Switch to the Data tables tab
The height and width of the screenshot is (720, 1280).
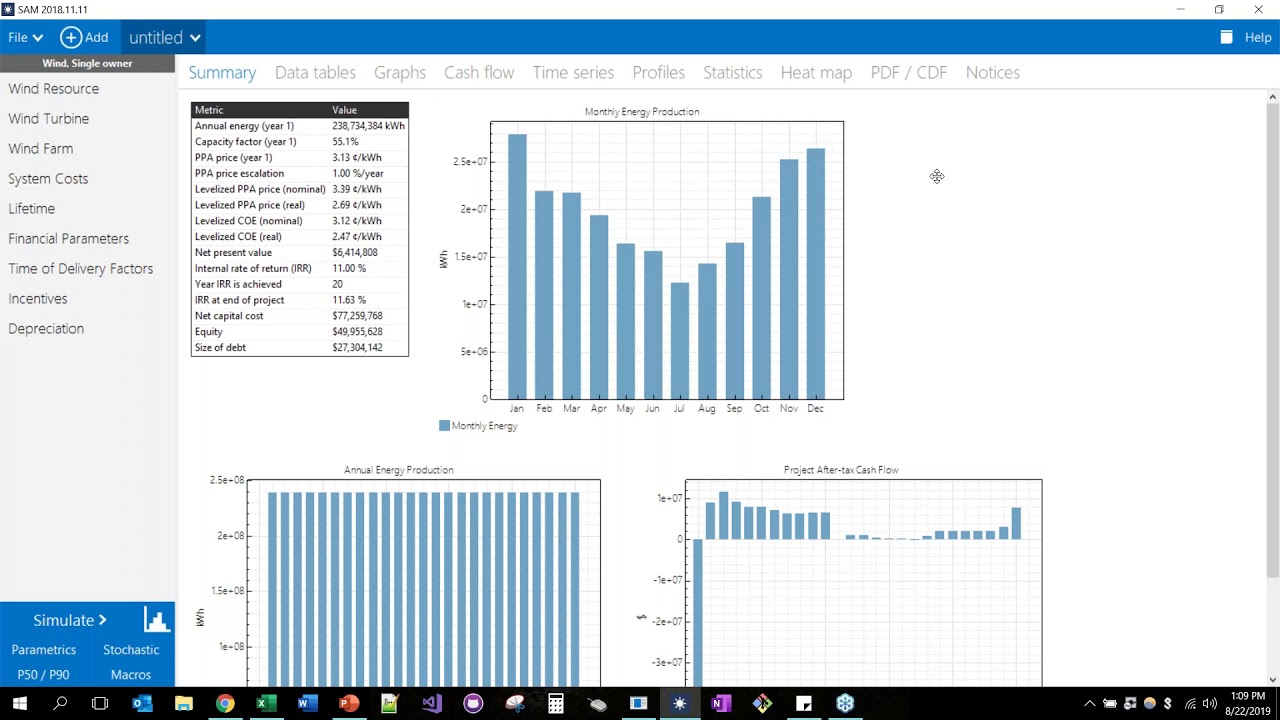[315, 72]
